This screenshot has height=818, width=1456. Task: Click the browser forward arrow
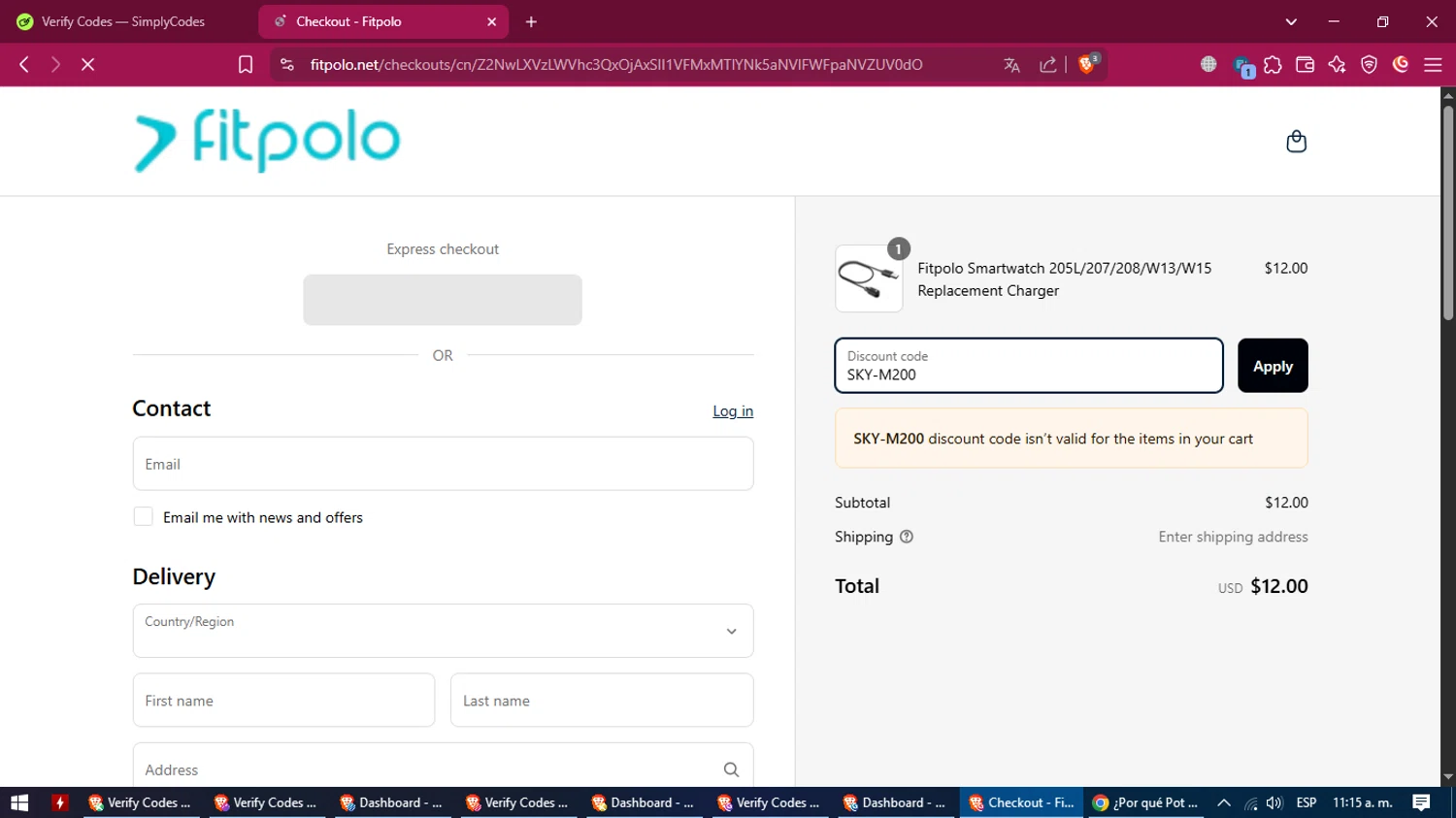[x=55, y=64]
